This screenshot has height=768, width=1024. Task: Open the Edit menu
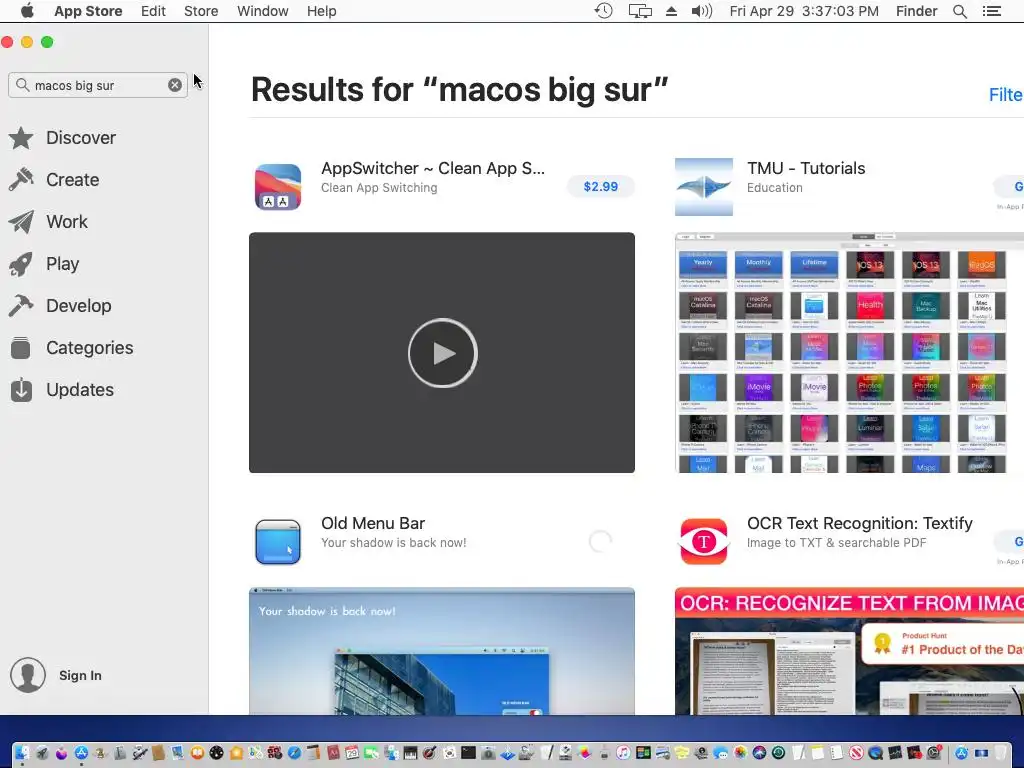point(153,11)
